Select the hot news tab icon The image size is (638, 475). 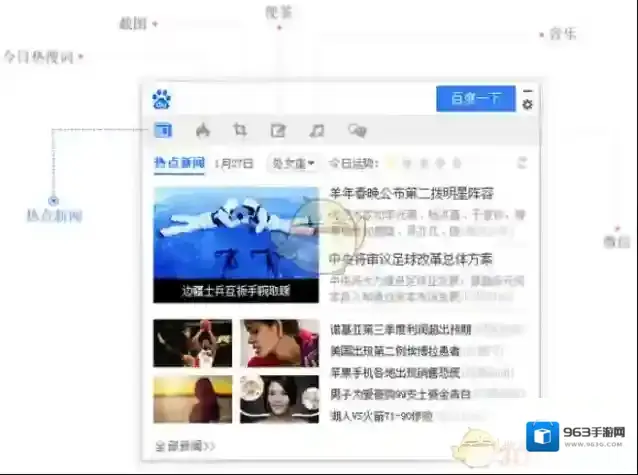click(x=163, y=130)
